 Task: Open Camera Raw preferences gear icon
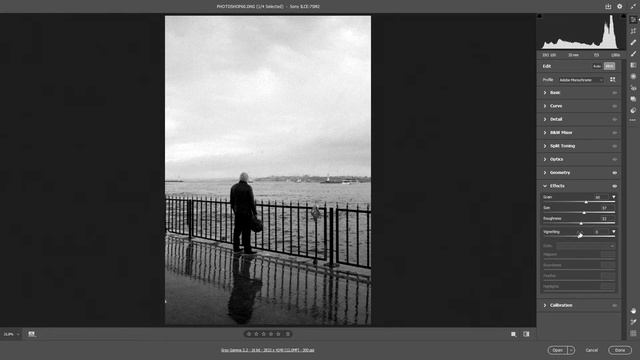(x=620, y=7)
